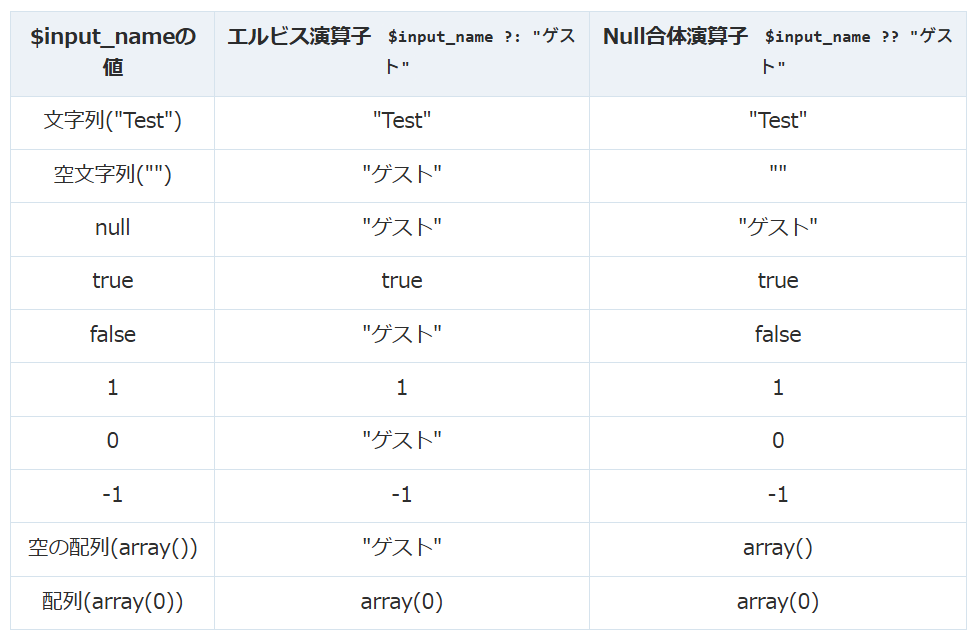The image size is (976, 636).
Task: Click the null cell in the first column
Action: [112, 228]
